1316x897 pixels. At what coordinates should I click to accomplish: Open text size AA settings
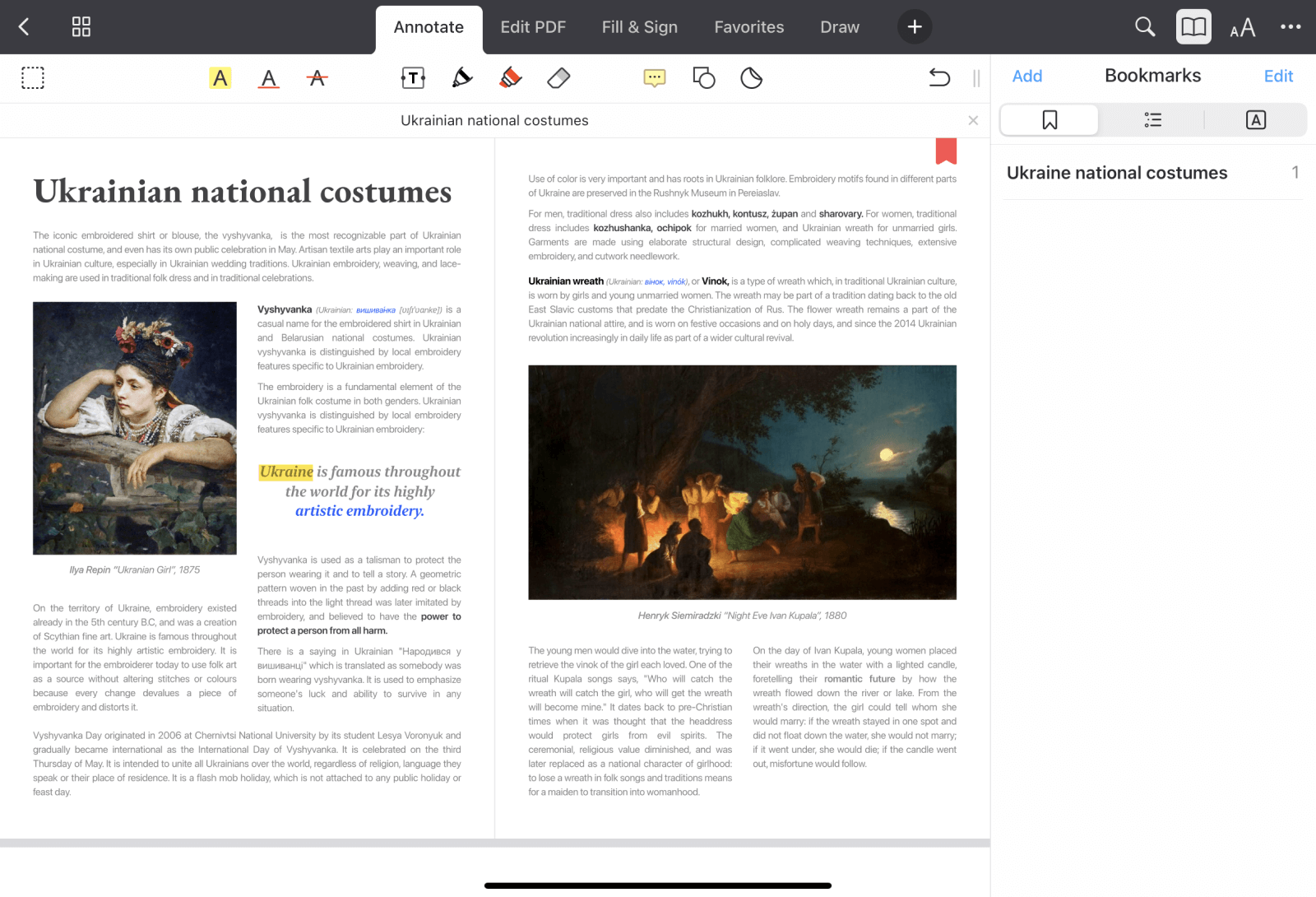coord(1243,28)
